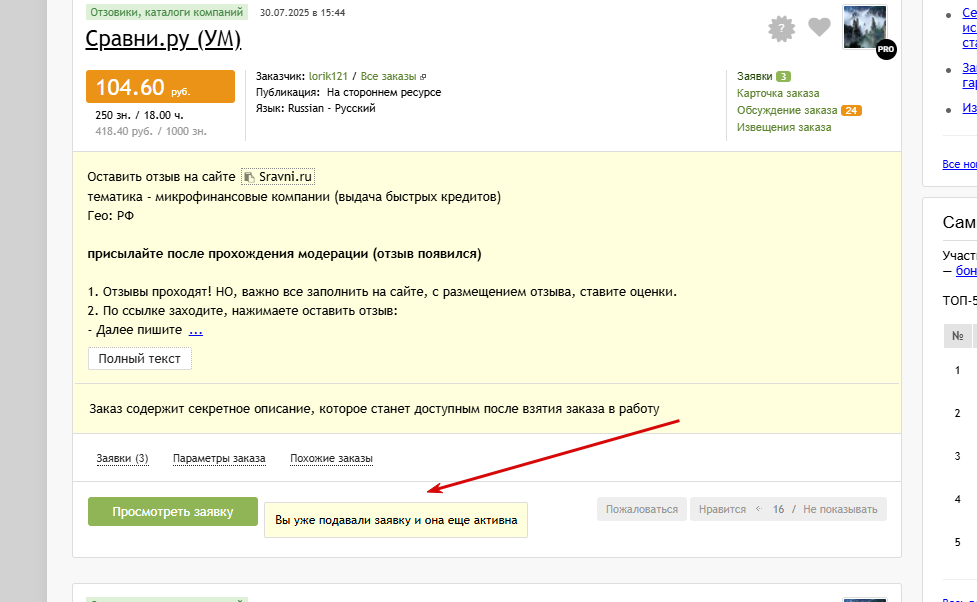Click copy icon next to Sravni.ru
Image resolution: width=977 pixels, height=602 pixels.
[x=249, y=178]
